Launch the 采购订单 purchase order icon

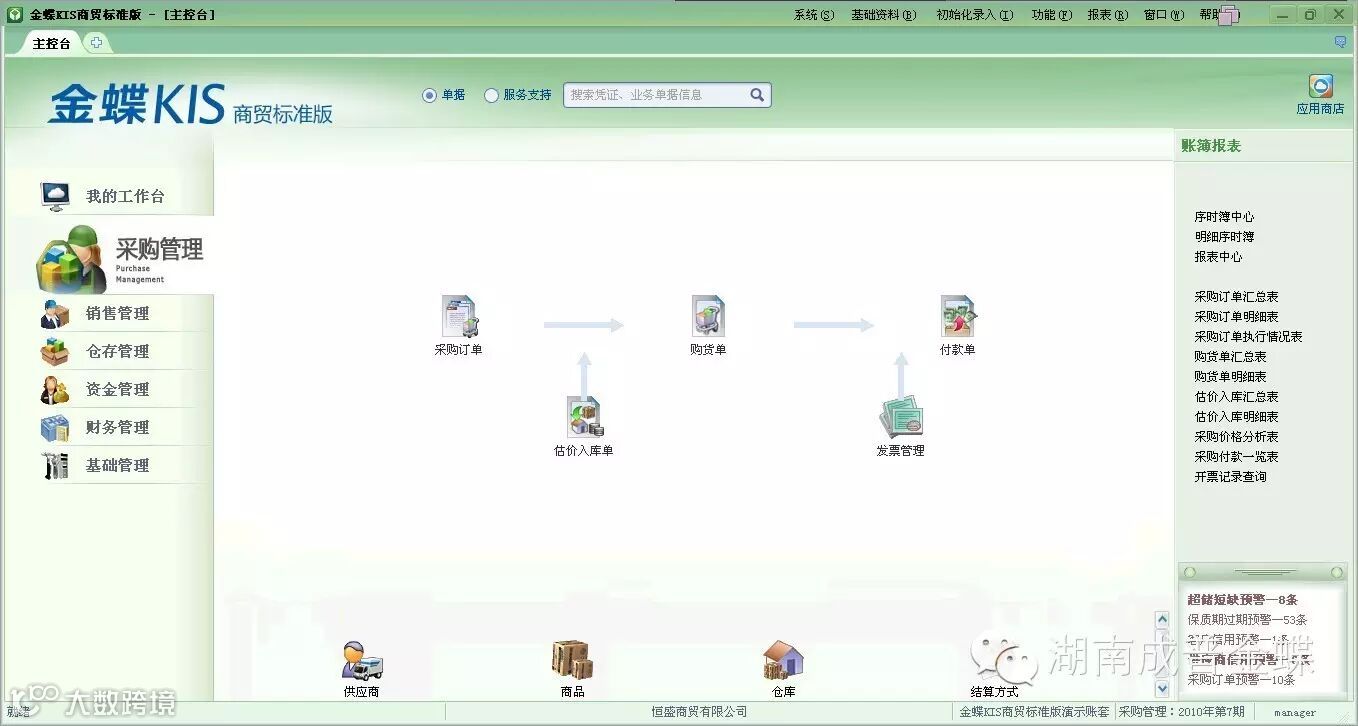click(459, 316)
